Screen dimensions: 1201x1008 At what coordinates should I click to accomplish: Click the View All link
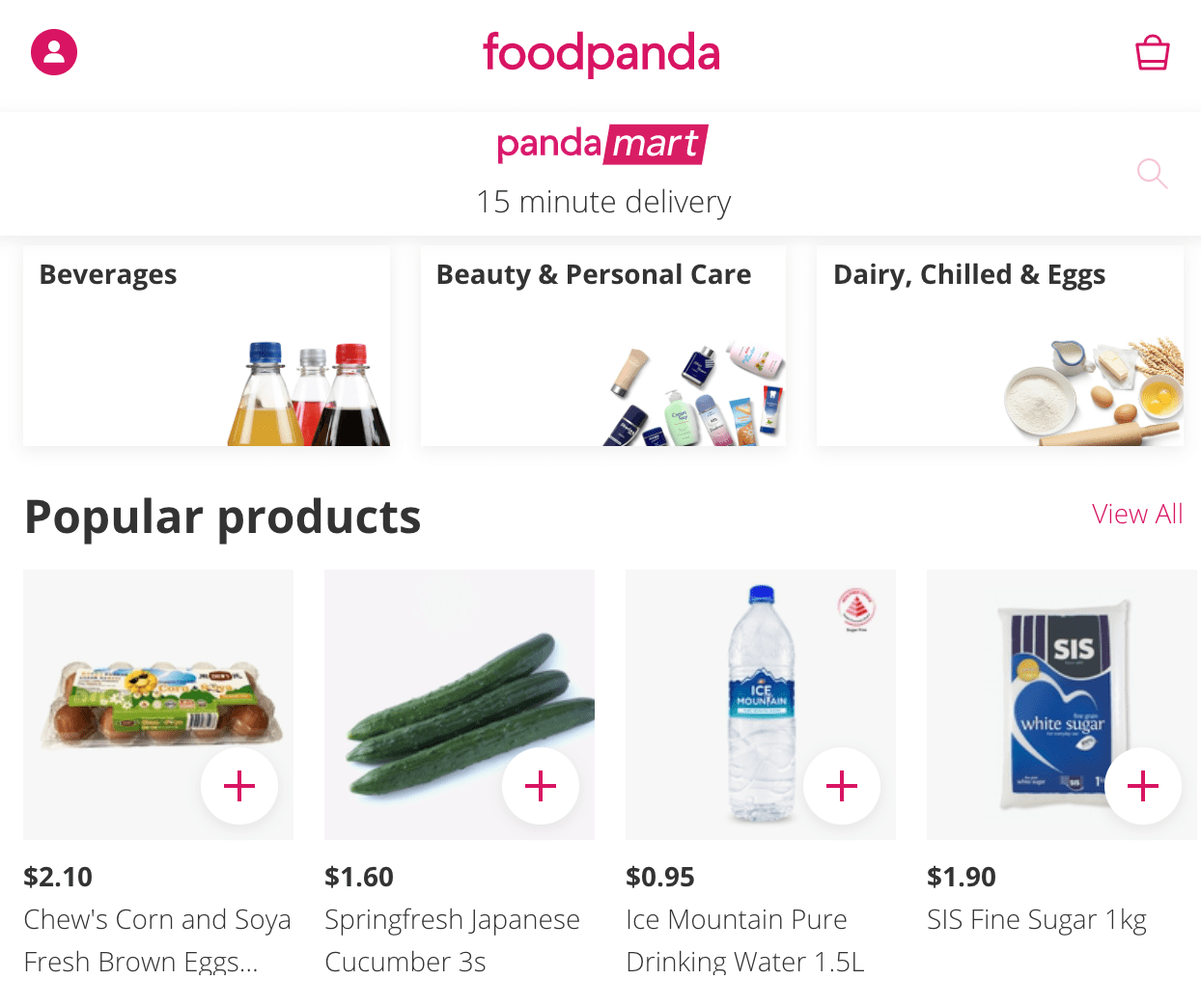pos(1137,514)
